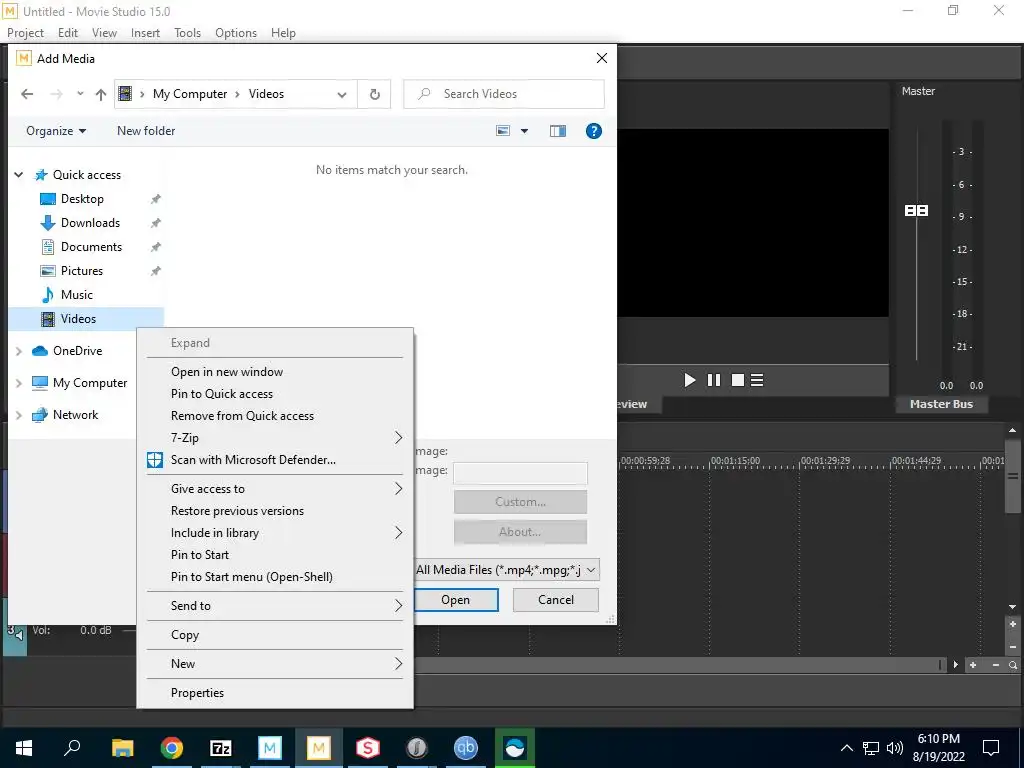
Task: Open the dialog Help question-mark icon
Action: click(594, 131)
